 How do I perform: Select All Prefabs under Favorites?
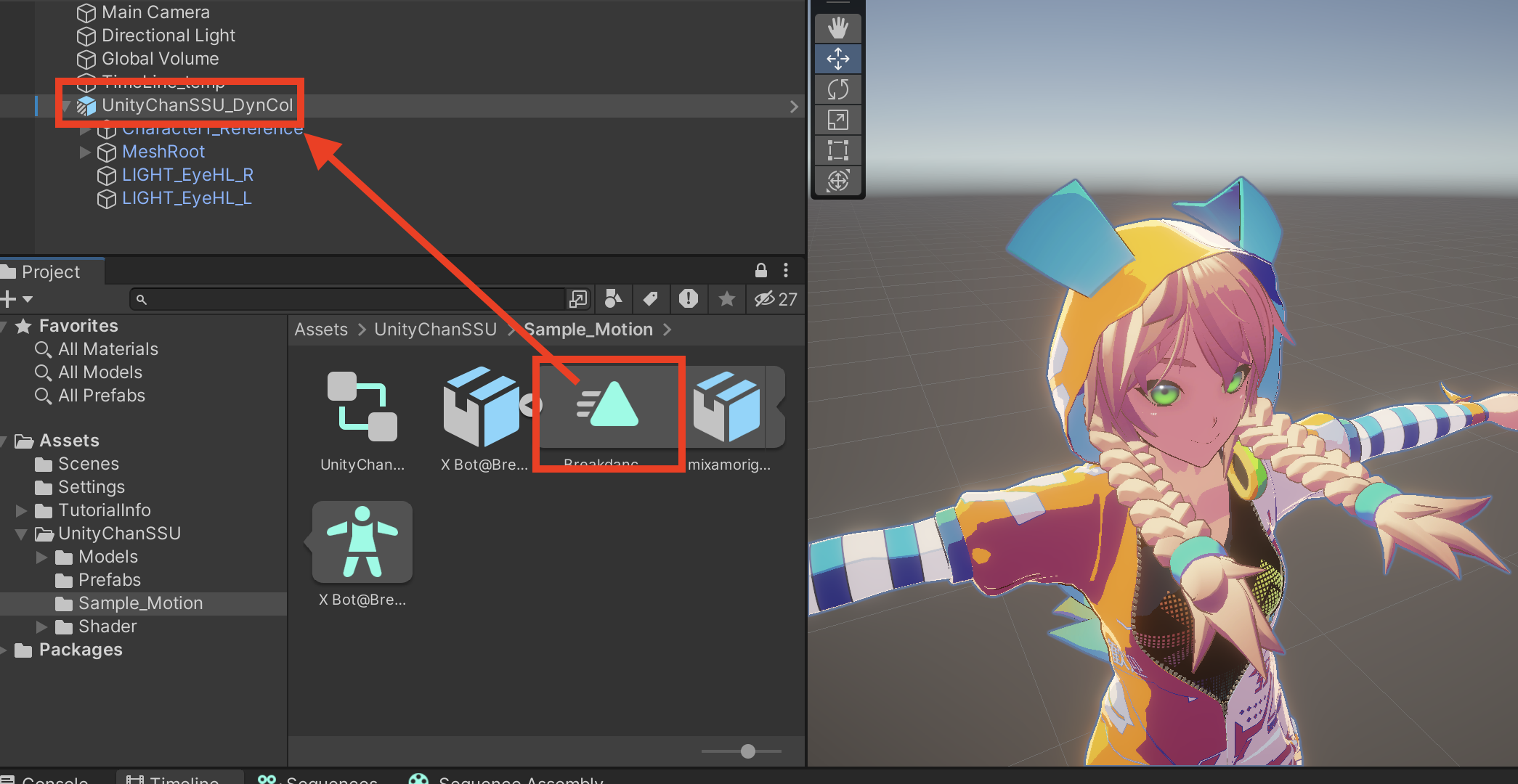101,396
